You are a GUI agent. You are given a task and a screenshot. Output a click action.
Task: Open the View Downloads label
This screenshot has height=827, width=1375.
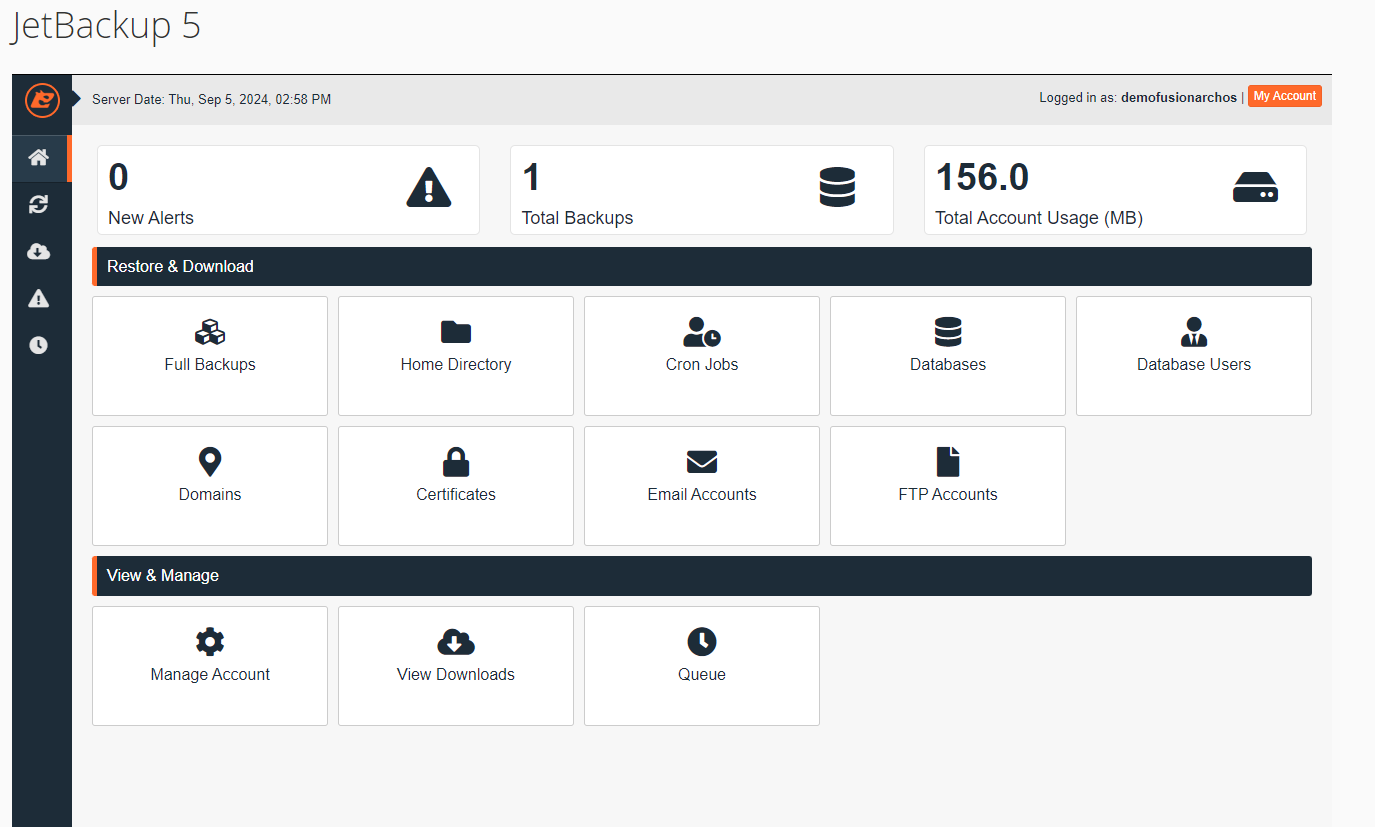456,675
